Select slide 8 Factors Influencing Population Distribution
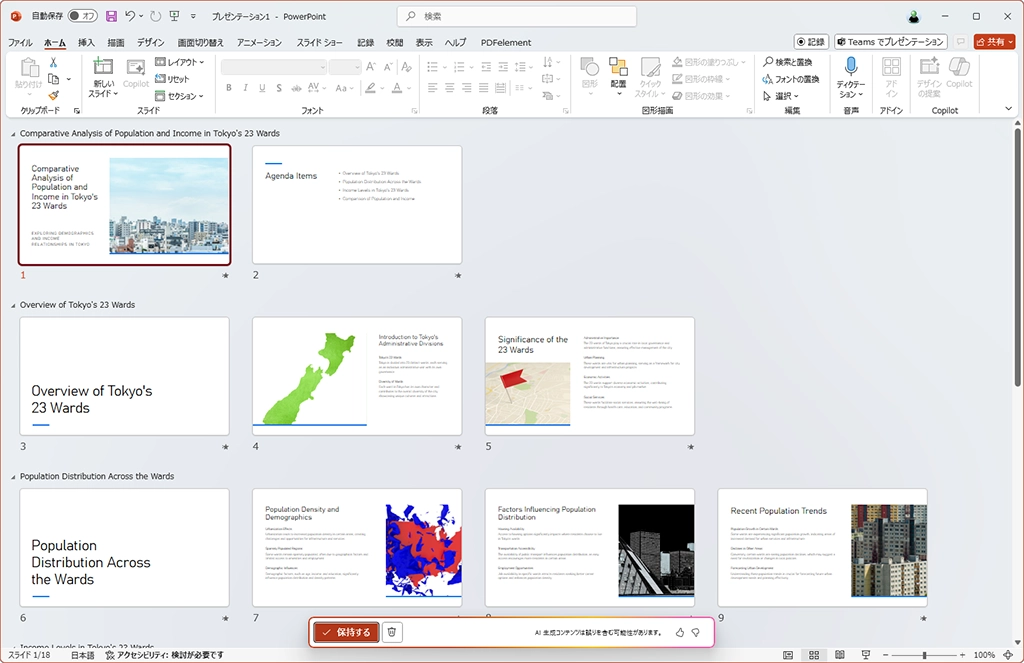The image size is (1024, 663). point(590,547)
